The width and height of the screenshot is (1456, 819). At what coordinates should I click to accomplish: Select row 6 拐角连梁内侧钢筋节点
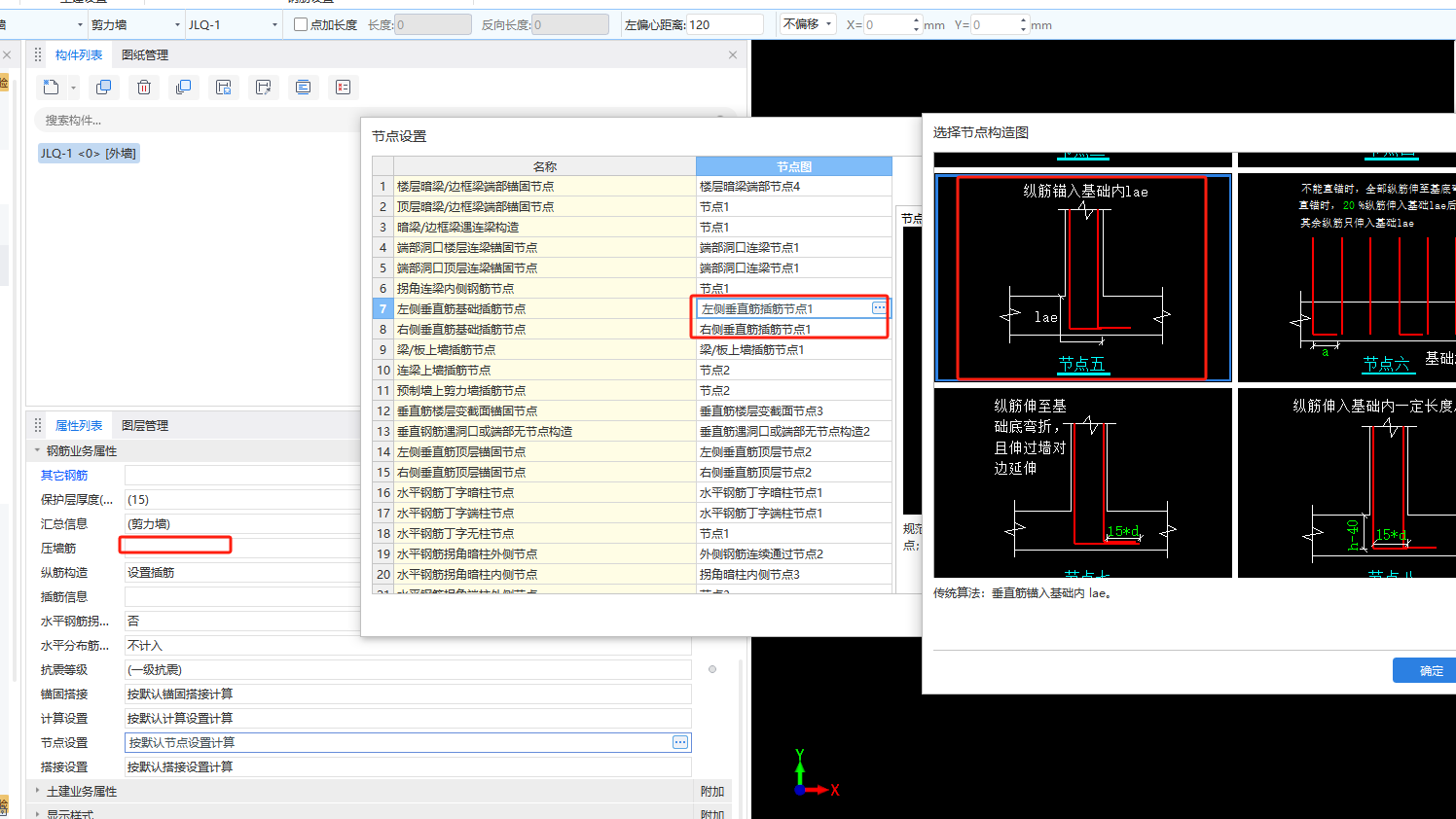tap(545, 288)
